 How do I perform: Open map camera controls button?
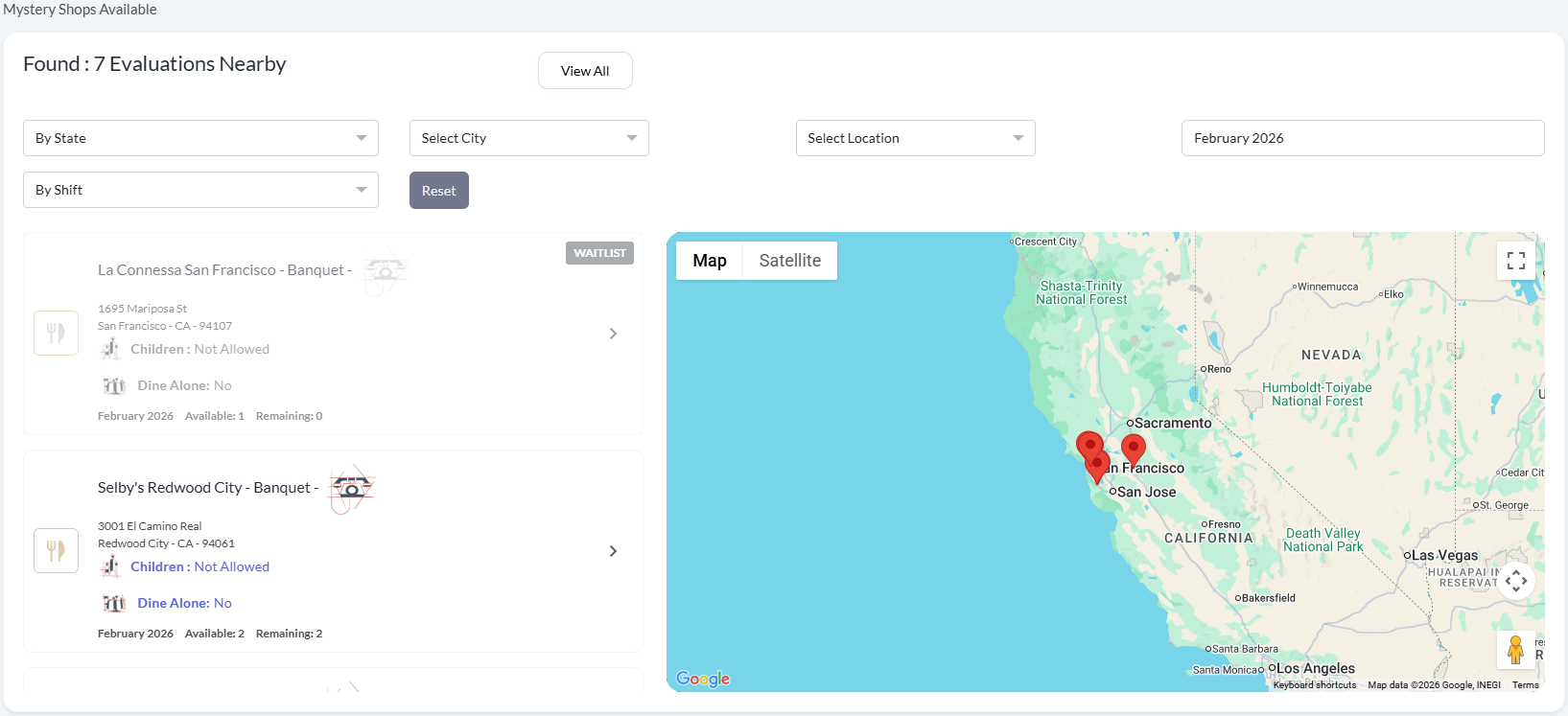1516,581
